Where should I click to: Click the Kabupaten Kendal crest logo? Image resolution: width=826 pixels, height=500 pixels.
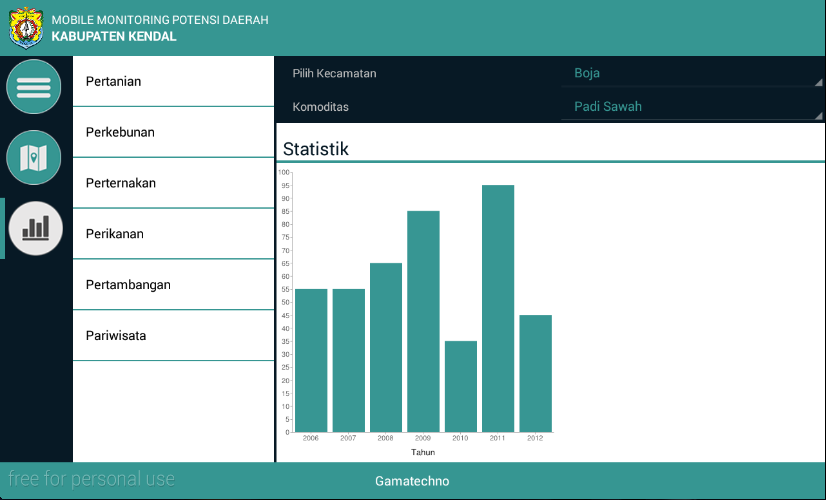pyautogui.click(x=26, y=28)
